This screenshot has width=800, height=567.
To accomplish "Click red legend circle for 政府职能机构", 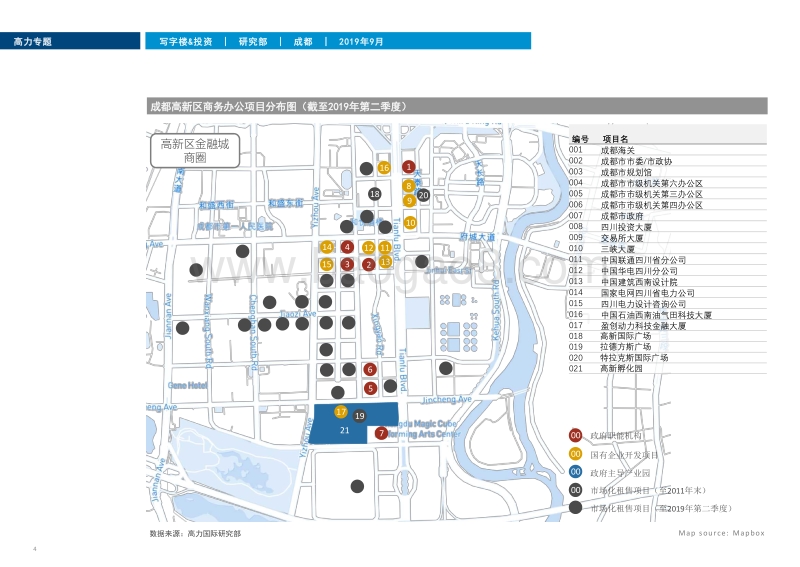I will 576,435.
